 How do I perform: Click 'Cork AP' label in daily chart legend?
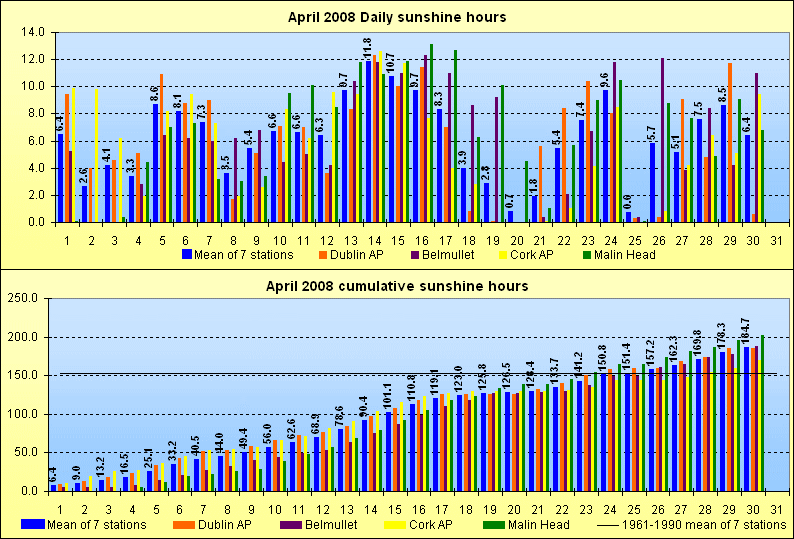pos(532,254)
